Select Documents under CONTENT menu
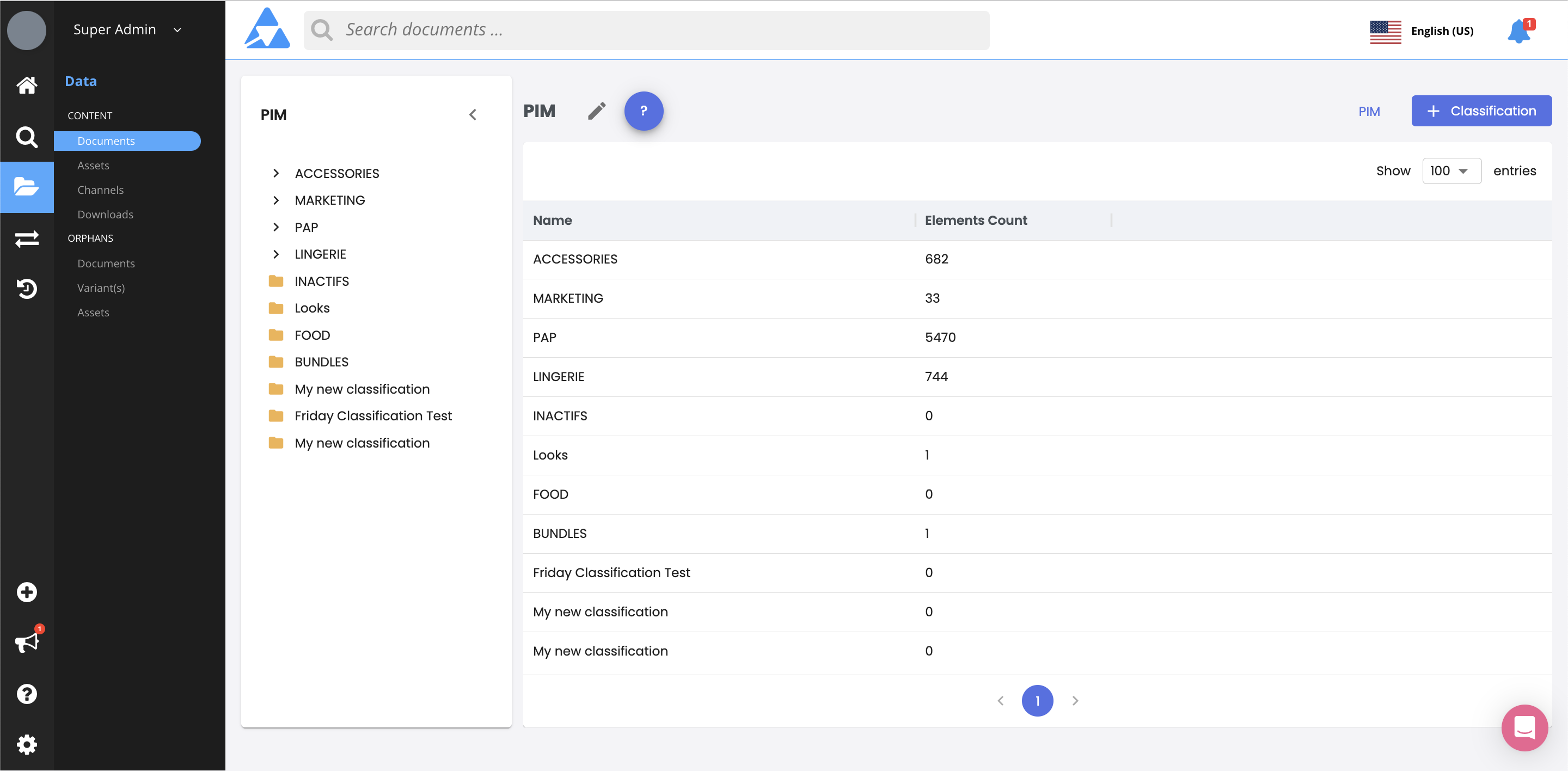The height and width of the screenshot is (771, 1568). pyautogui.click(x=127, y=140)
